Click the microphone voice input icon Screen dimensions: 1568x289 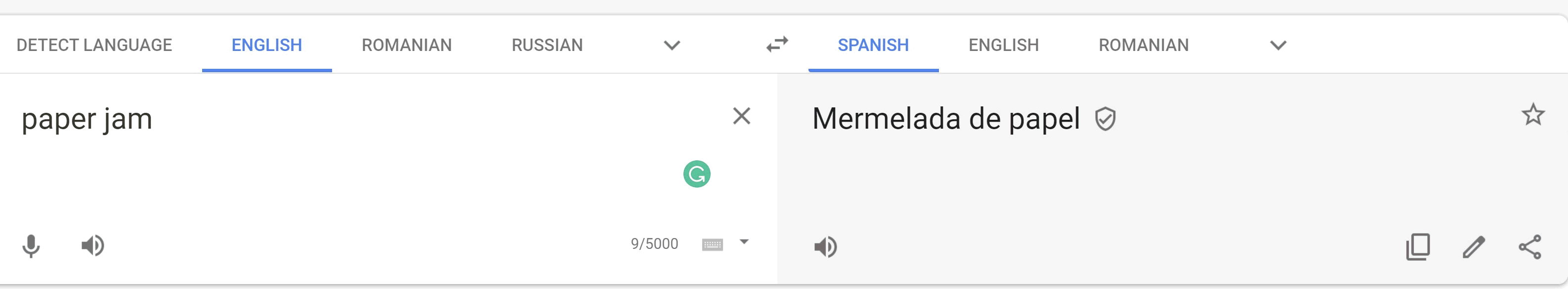point(31,246)
